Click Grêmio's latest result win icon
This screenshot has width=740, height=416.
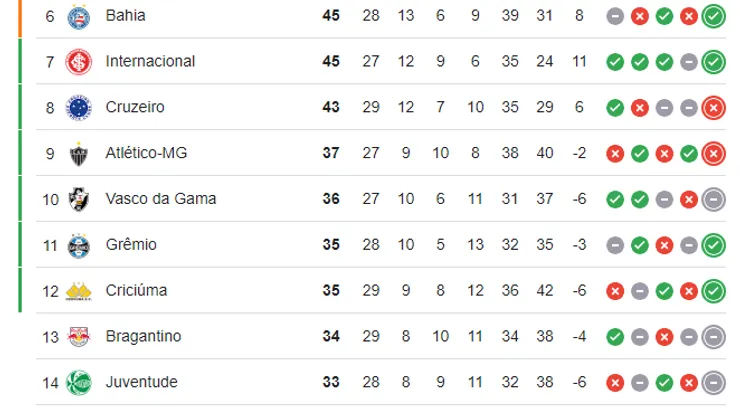pyautogui.click(x=713, y=245)
